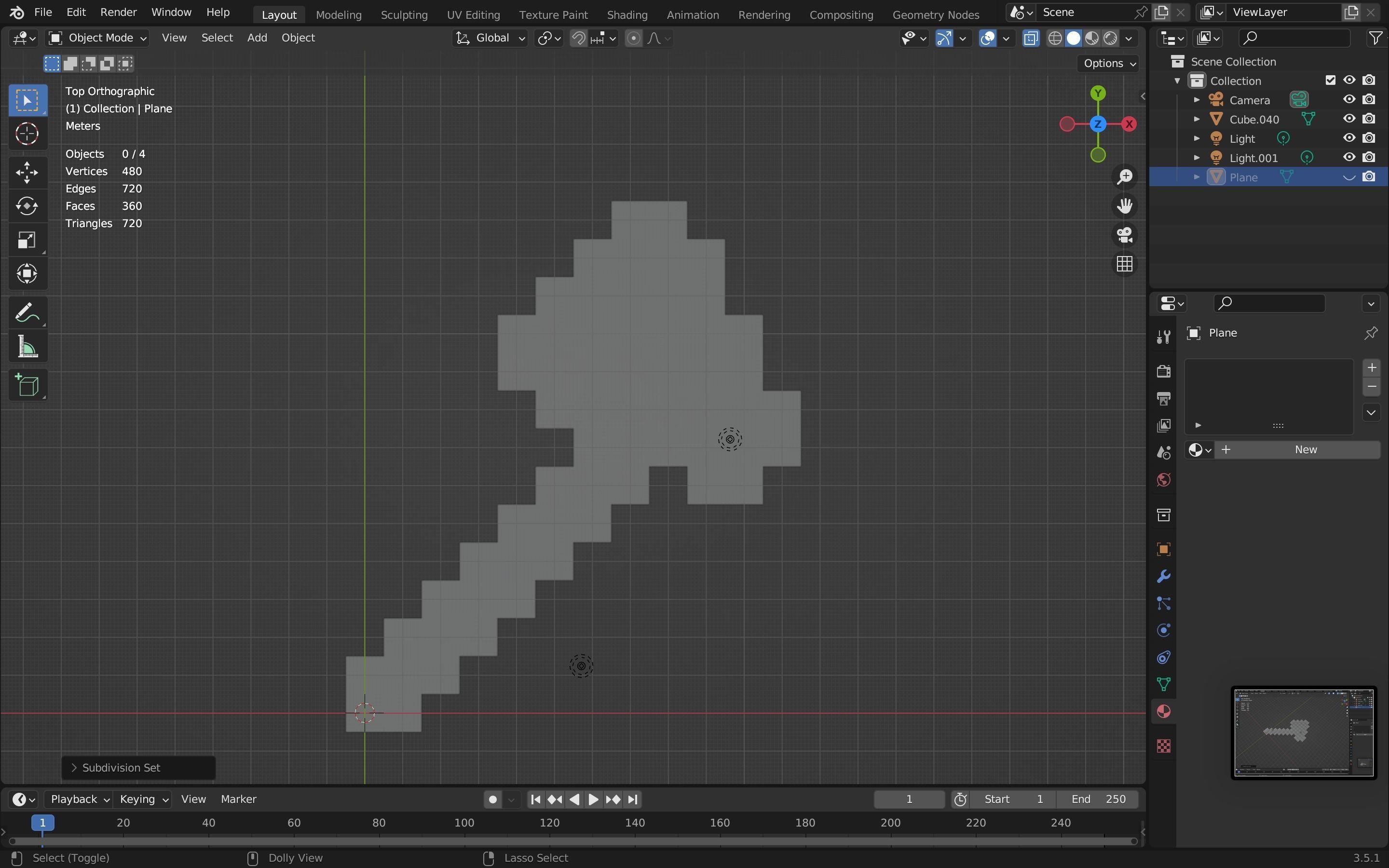This screenshot has width=1389, height=868.
Task: Open the Object Constraints properties tab
Action: [1163, 657]
